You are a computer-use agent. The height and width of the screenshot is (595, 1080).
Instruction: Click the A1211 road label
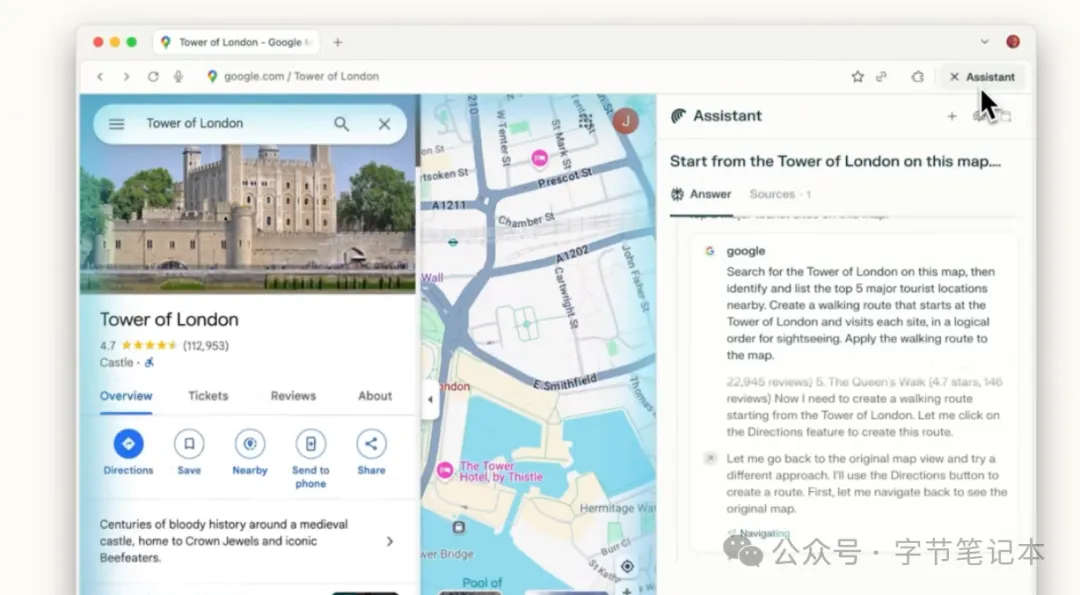(x=448, y=205)
